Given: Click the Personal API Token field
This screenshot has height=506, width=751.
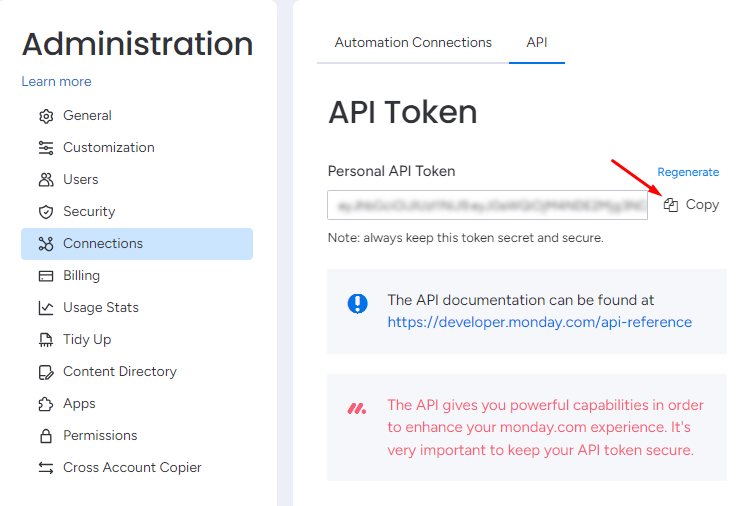Looking at the screenshot, I should 487,205.
